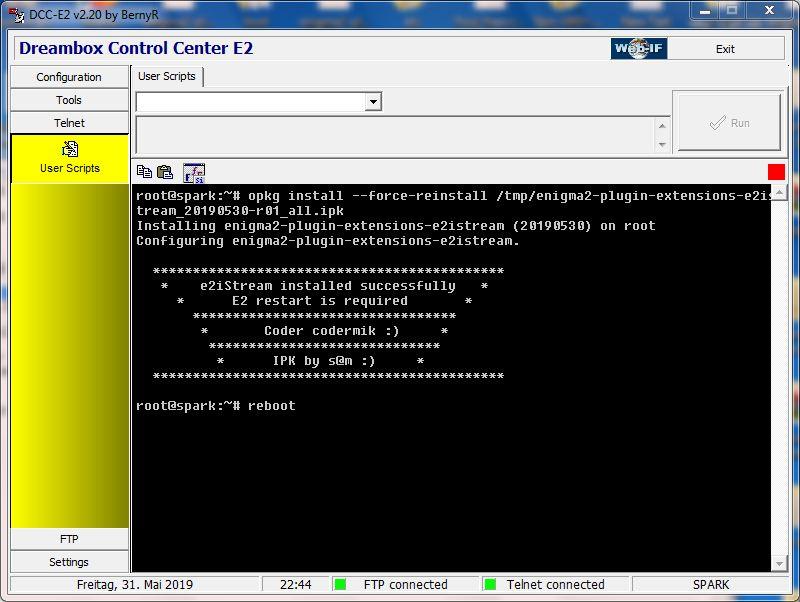Open the Settings section
This screenshot has height=602, width=800.
[69, 562]
